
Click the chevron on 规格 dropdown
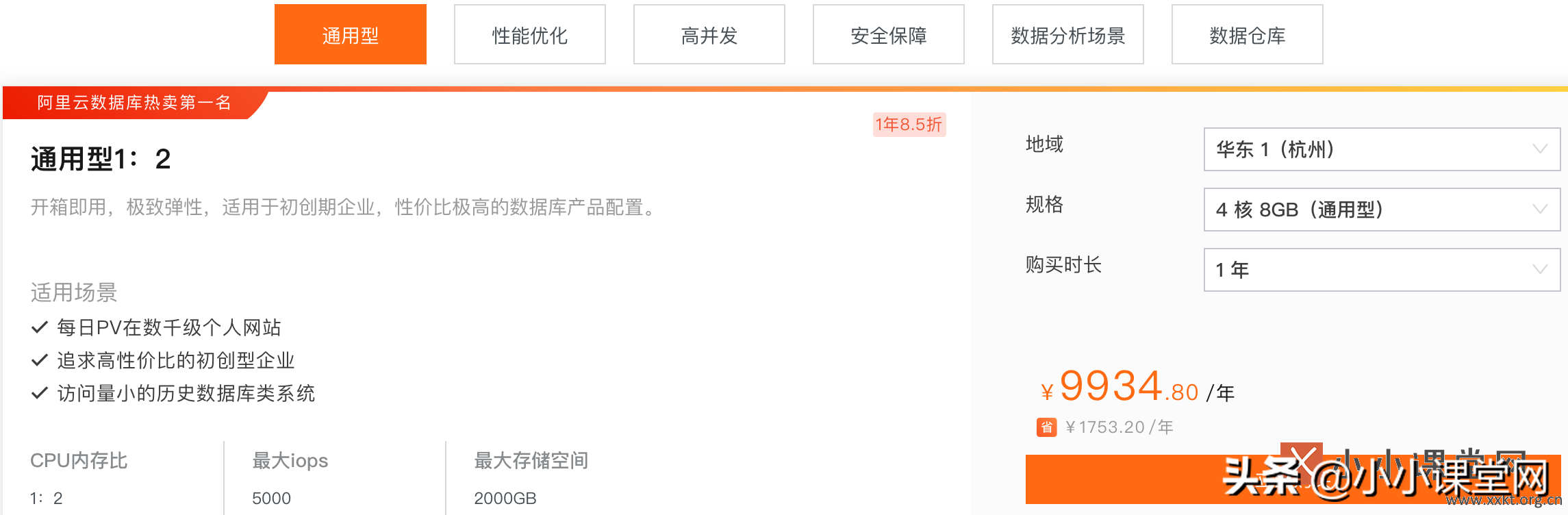[1540, 210]
